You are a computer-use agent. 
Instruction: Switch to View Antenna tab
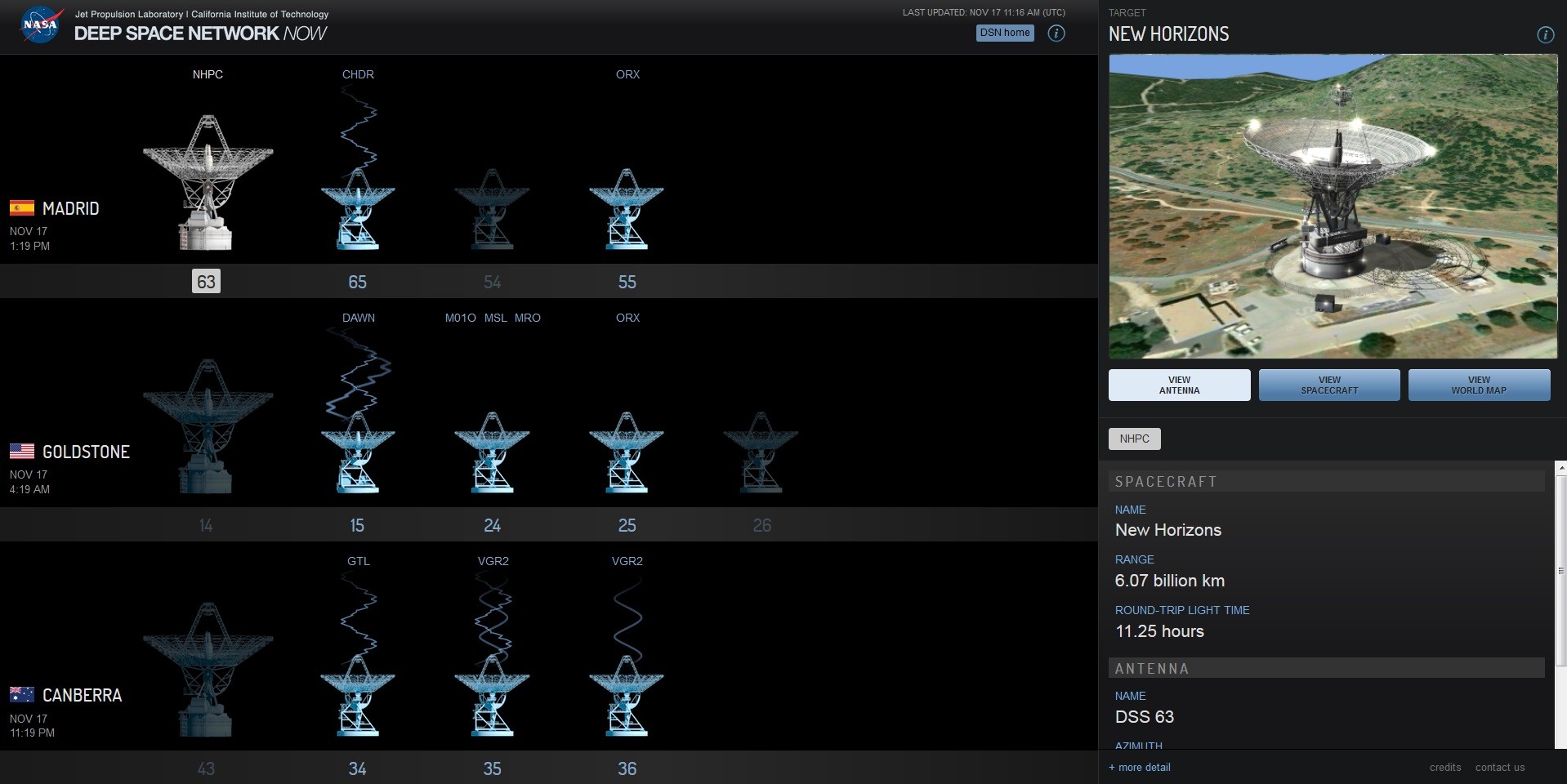1179,385
